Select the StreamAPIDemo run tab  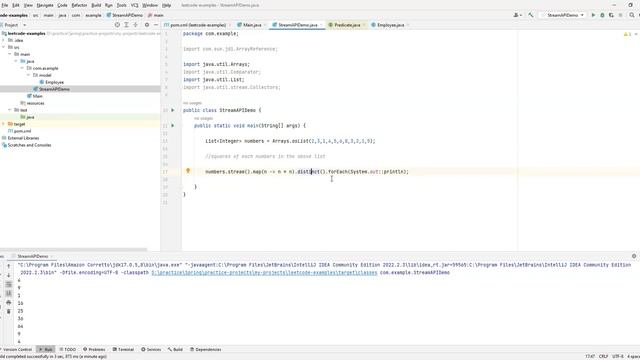[x=33, y=256]
